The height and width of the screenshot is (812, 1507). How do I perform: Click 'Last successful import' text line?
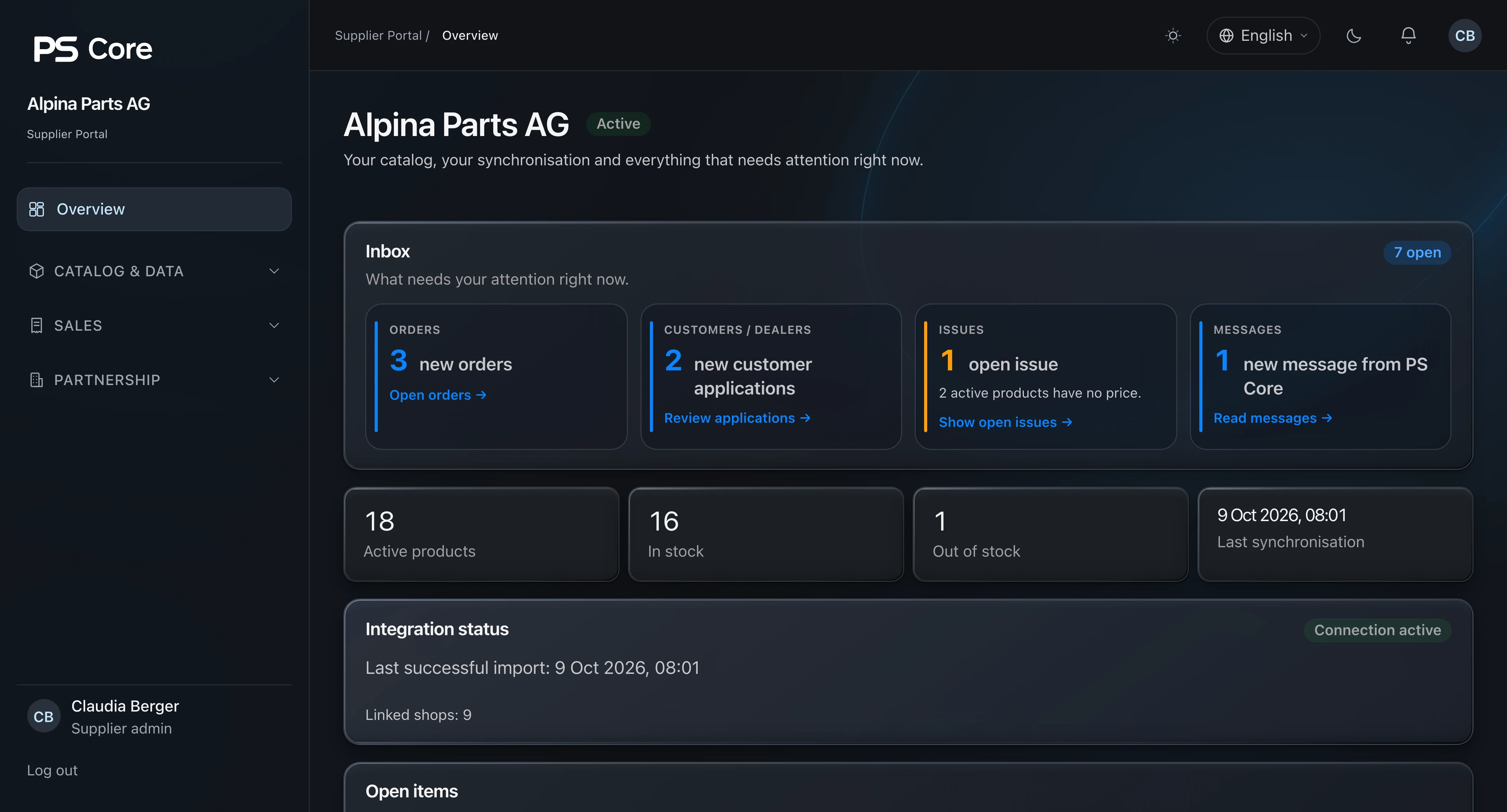coord(532,668)
